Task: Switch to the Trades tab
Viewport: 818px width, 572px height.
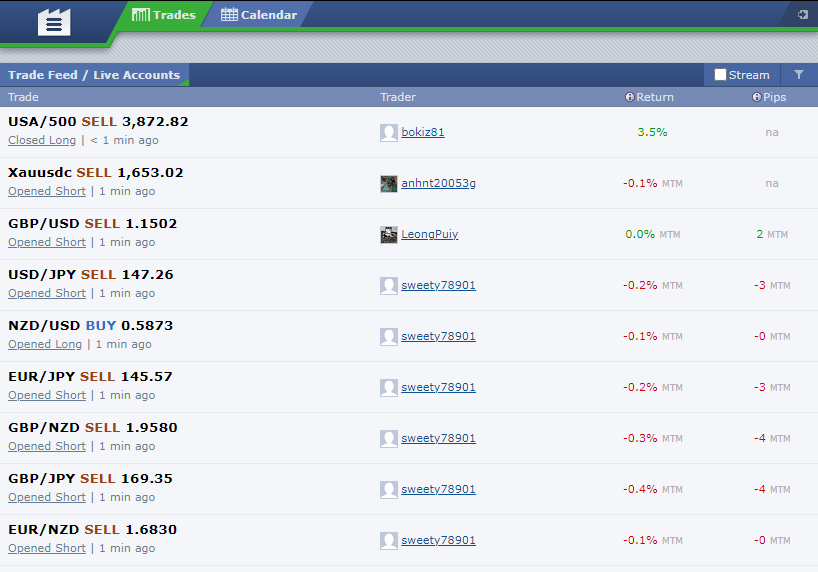Action: pyautogui.click(x=163, y=15)
